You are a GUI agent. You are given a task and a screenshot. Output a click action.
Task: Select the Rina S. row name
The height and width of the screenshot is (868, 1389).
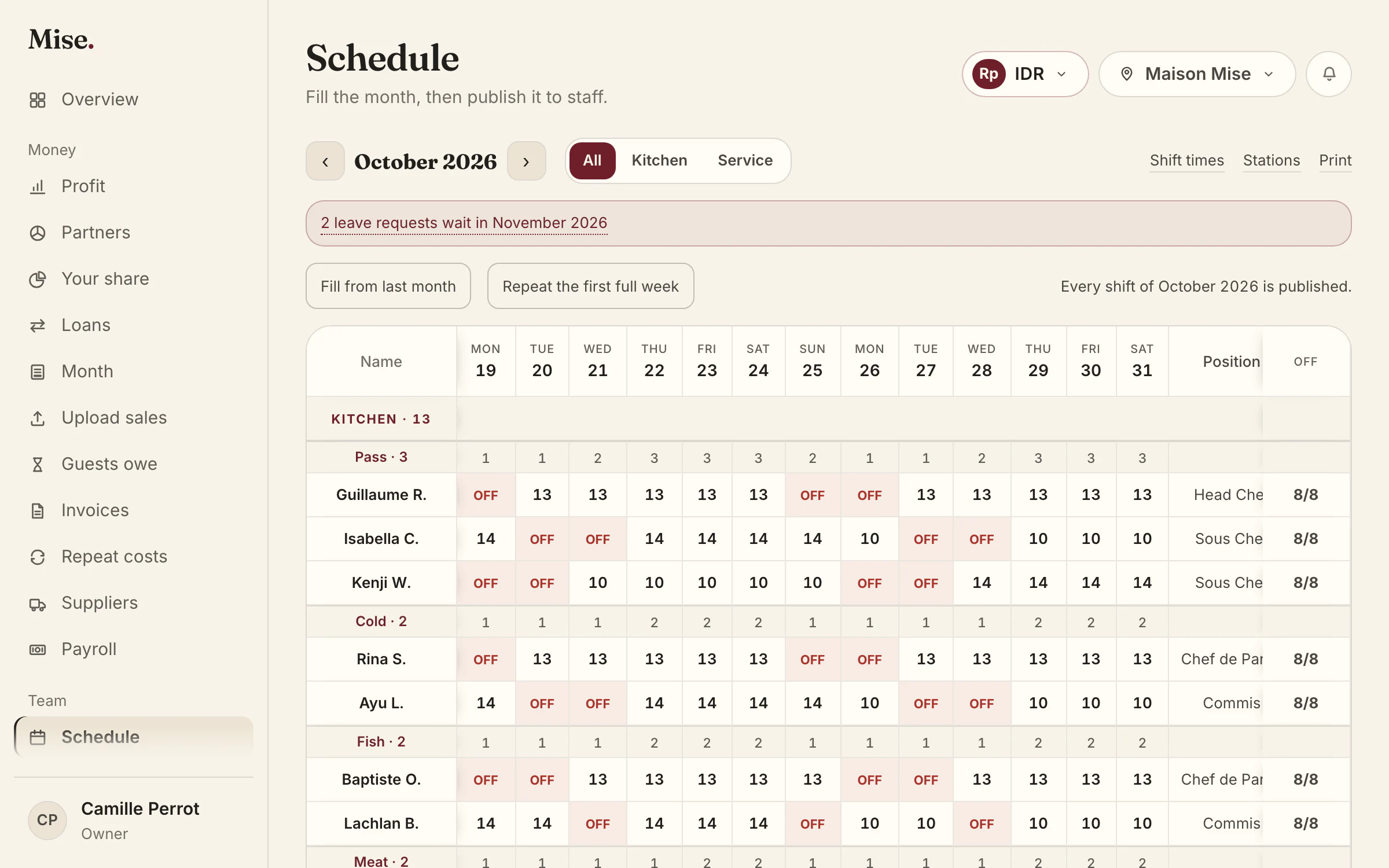point(381,659)
